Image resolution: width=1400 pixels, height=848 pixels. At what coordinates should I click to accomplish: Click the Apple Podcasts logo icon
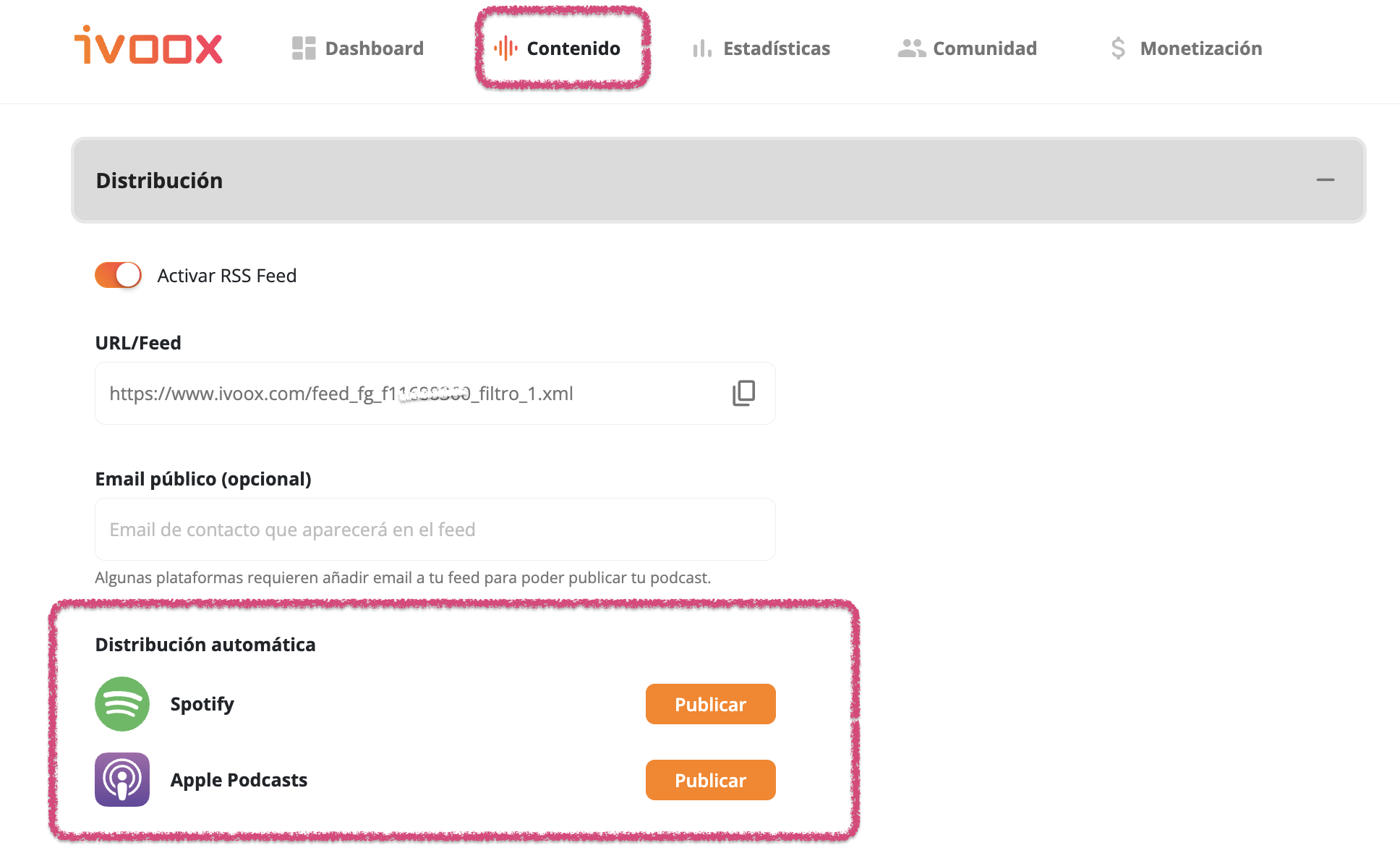(x=122, y=780)
